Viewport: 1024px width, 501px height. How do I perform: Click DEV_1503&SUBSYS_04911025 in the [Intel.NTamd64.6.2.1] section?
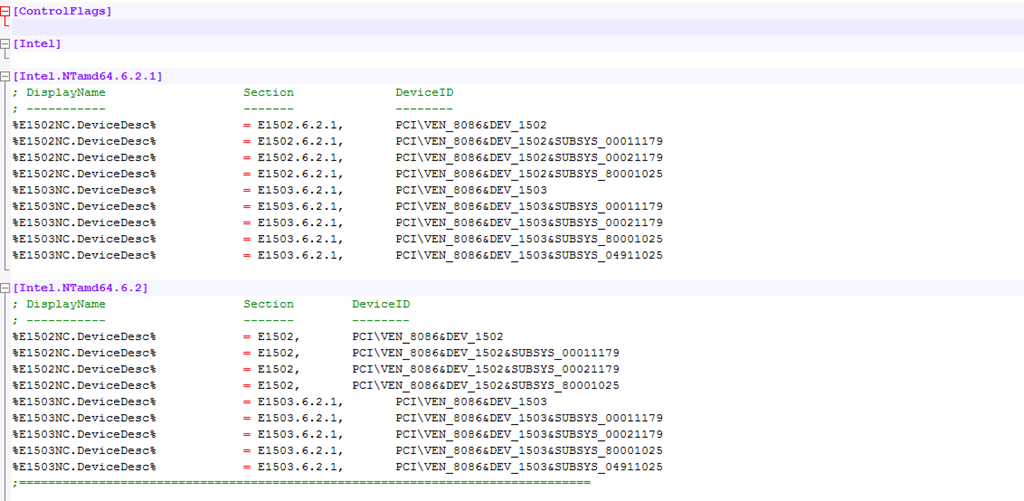[529, 256]
